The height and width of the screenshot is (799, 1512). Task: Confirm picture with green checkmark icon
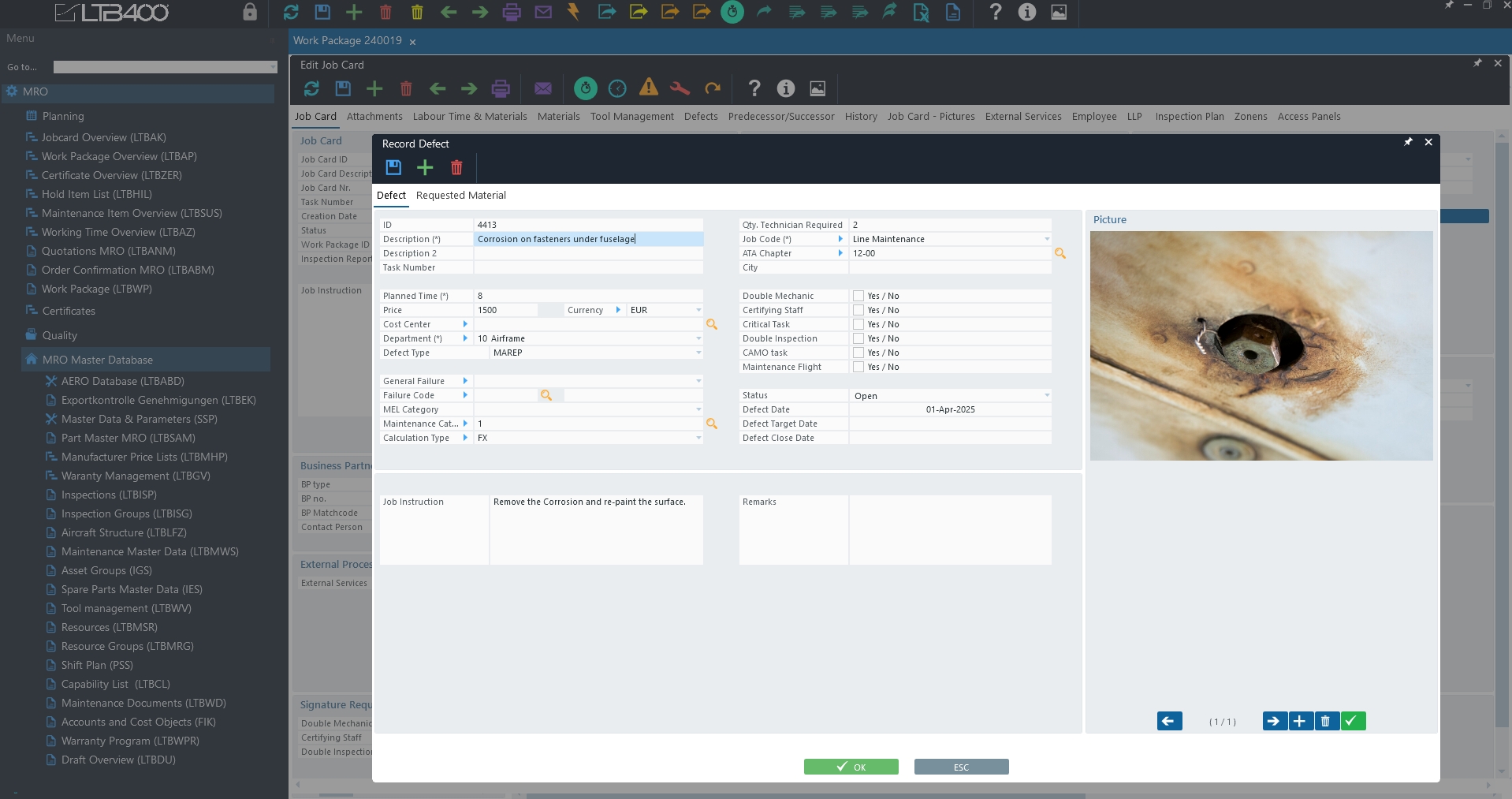[x=1353, y=721]
